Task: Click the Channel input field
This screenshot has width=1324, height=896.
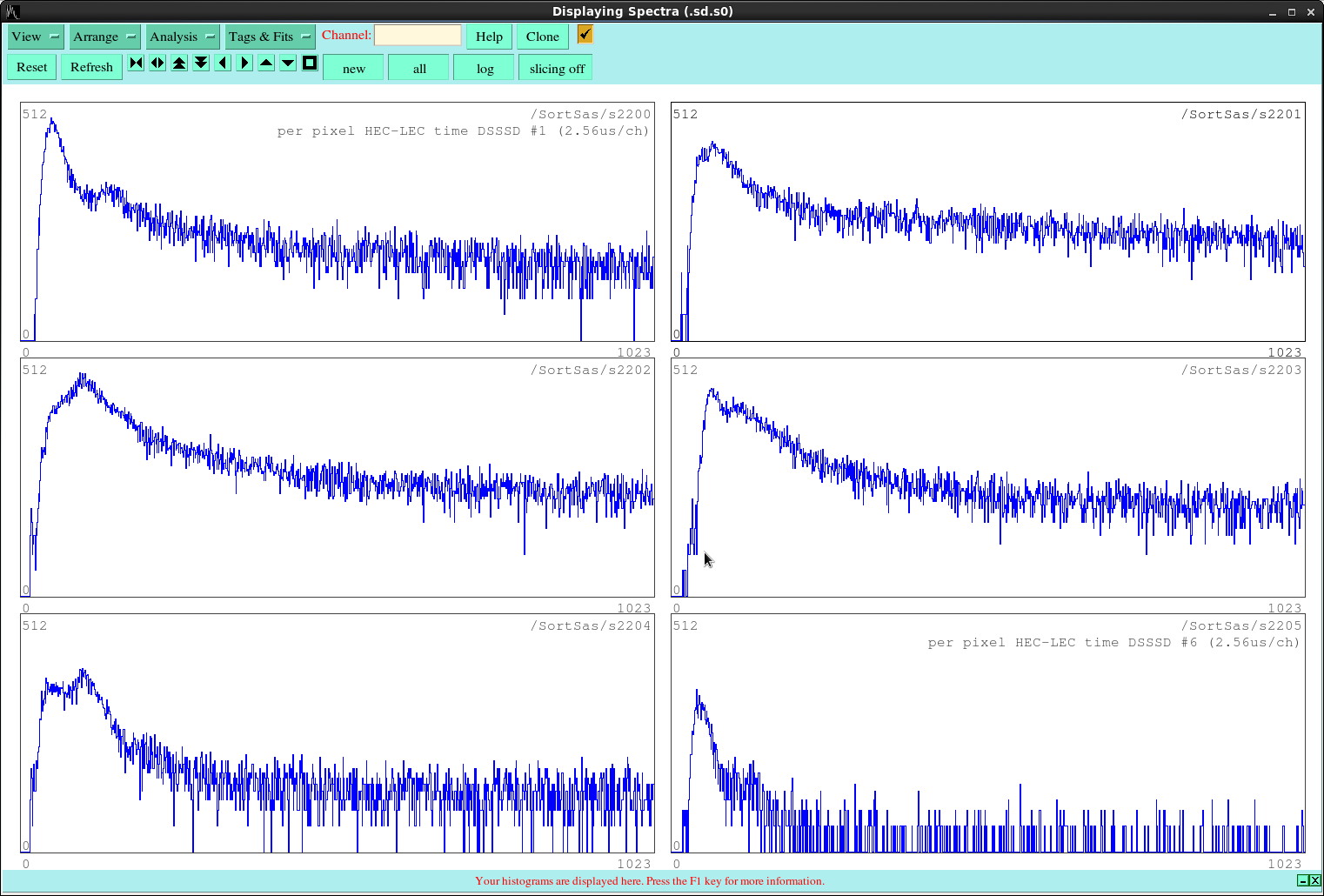Action: click(418, 35)
